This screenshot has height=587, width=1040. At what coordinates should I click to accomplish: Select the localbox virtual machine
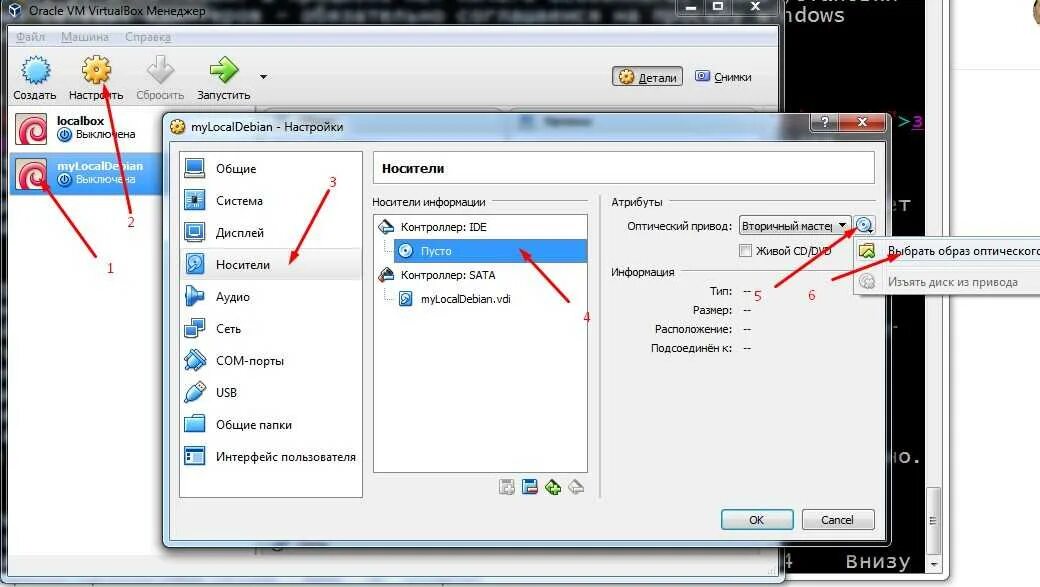pos(86,128)
